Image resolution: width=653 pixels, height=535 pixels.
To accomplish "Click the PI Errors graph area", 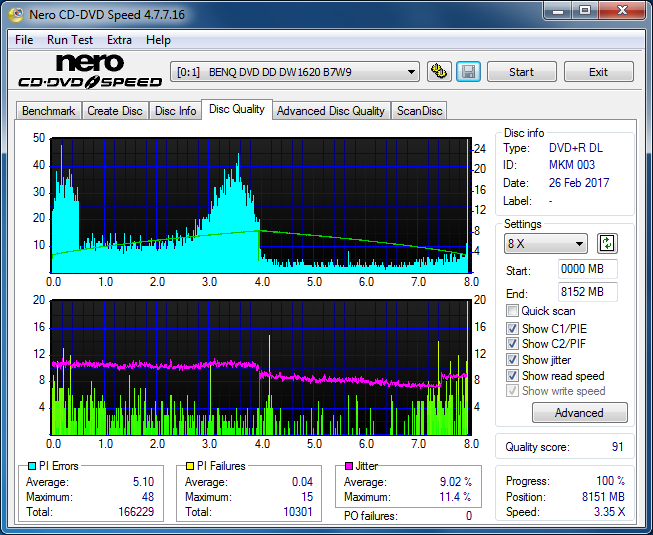I will [261, 205].
